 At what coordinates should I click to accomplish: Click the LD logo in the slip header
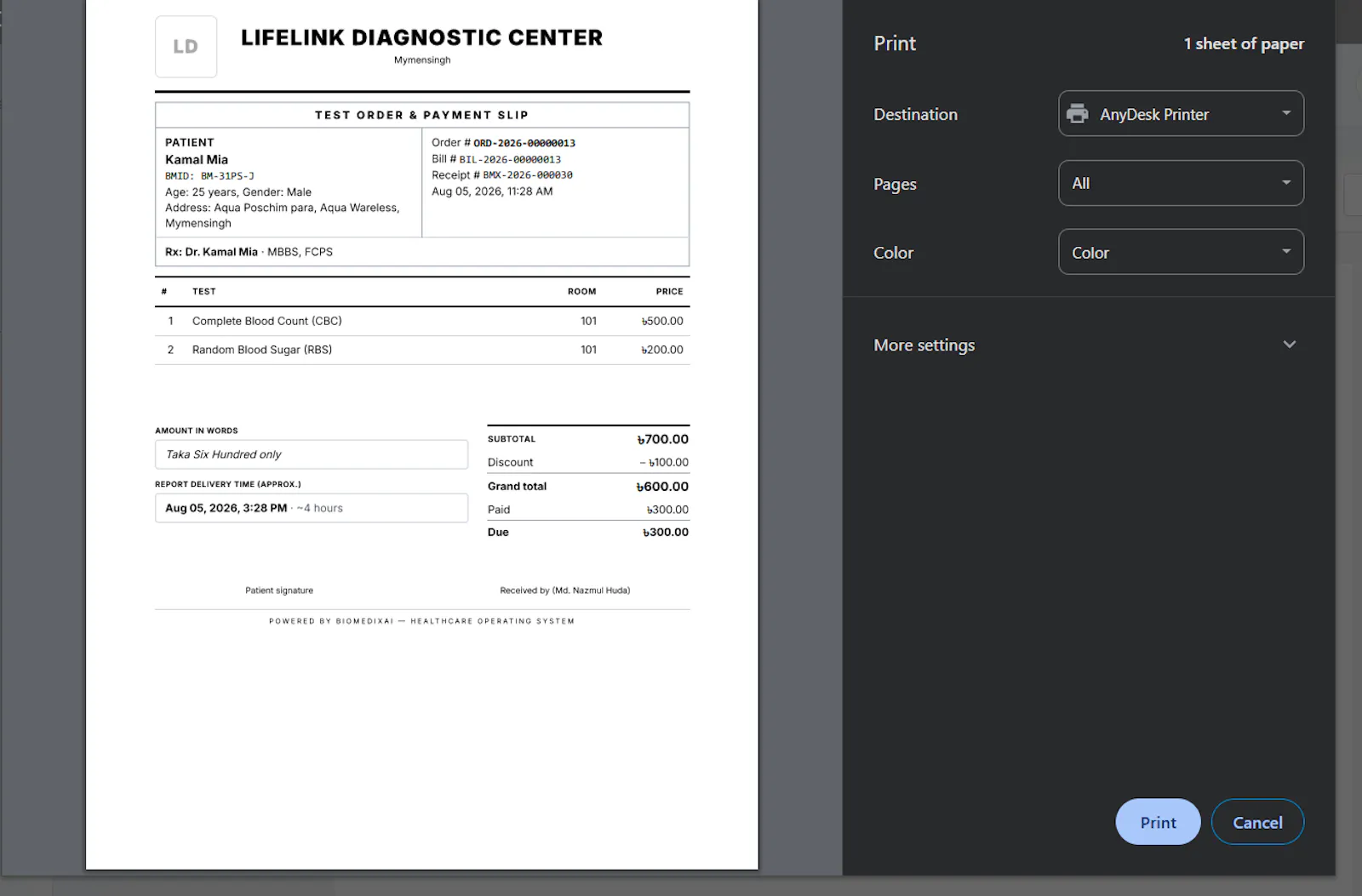tap(186, 47)
